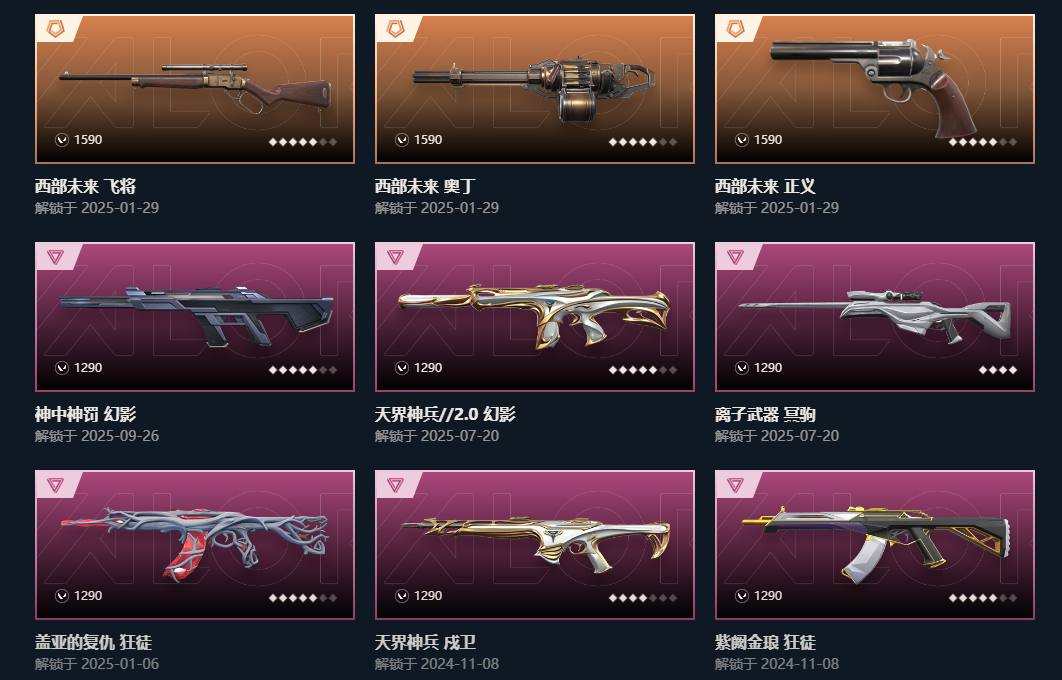Image resolution: width=1062 pixels, height=680 pixels.
Task: Click the 1590 price on 西部未来 正义
Action: (x=767, y=140)
